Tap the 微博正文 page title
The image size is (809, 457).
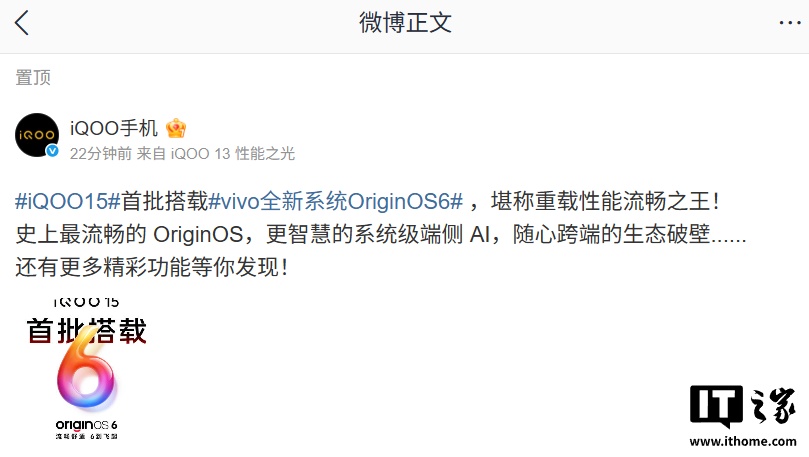click(x=406, y=23)
